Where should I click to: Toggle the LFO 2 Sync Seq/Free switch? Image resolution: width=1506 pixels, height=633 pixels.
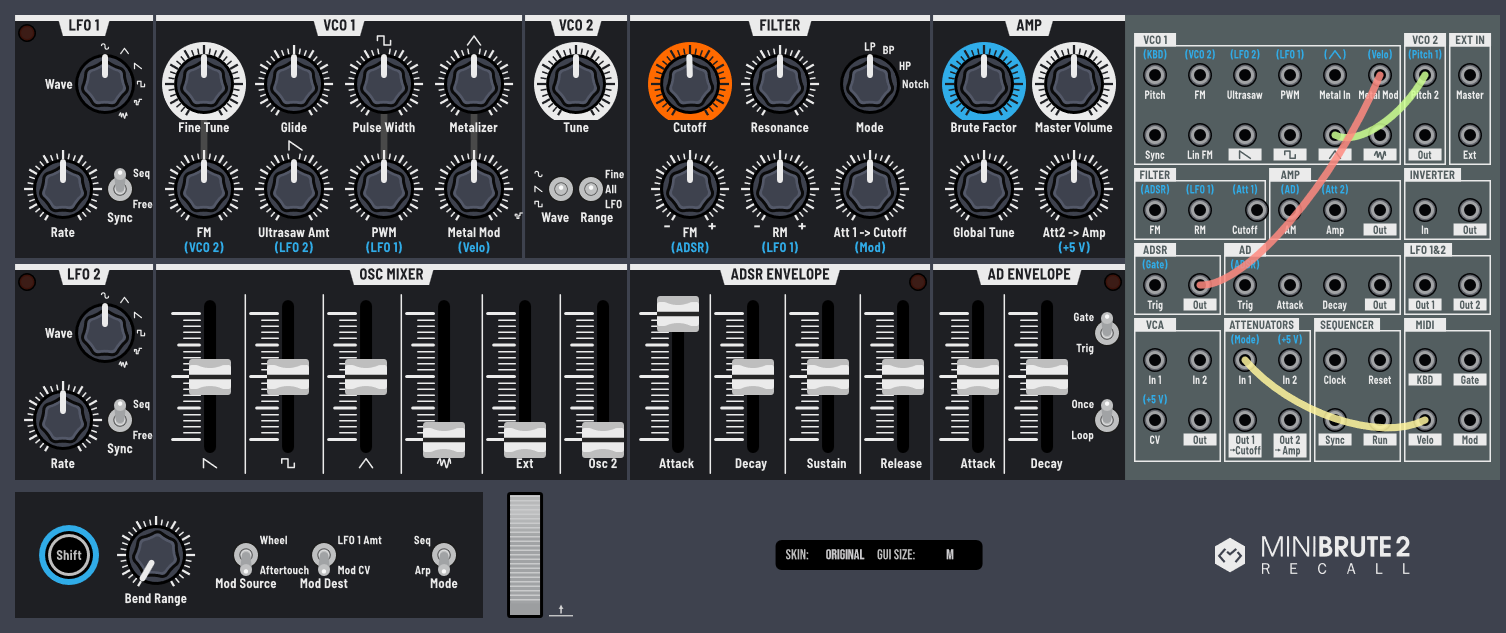(x=120, y=417)
